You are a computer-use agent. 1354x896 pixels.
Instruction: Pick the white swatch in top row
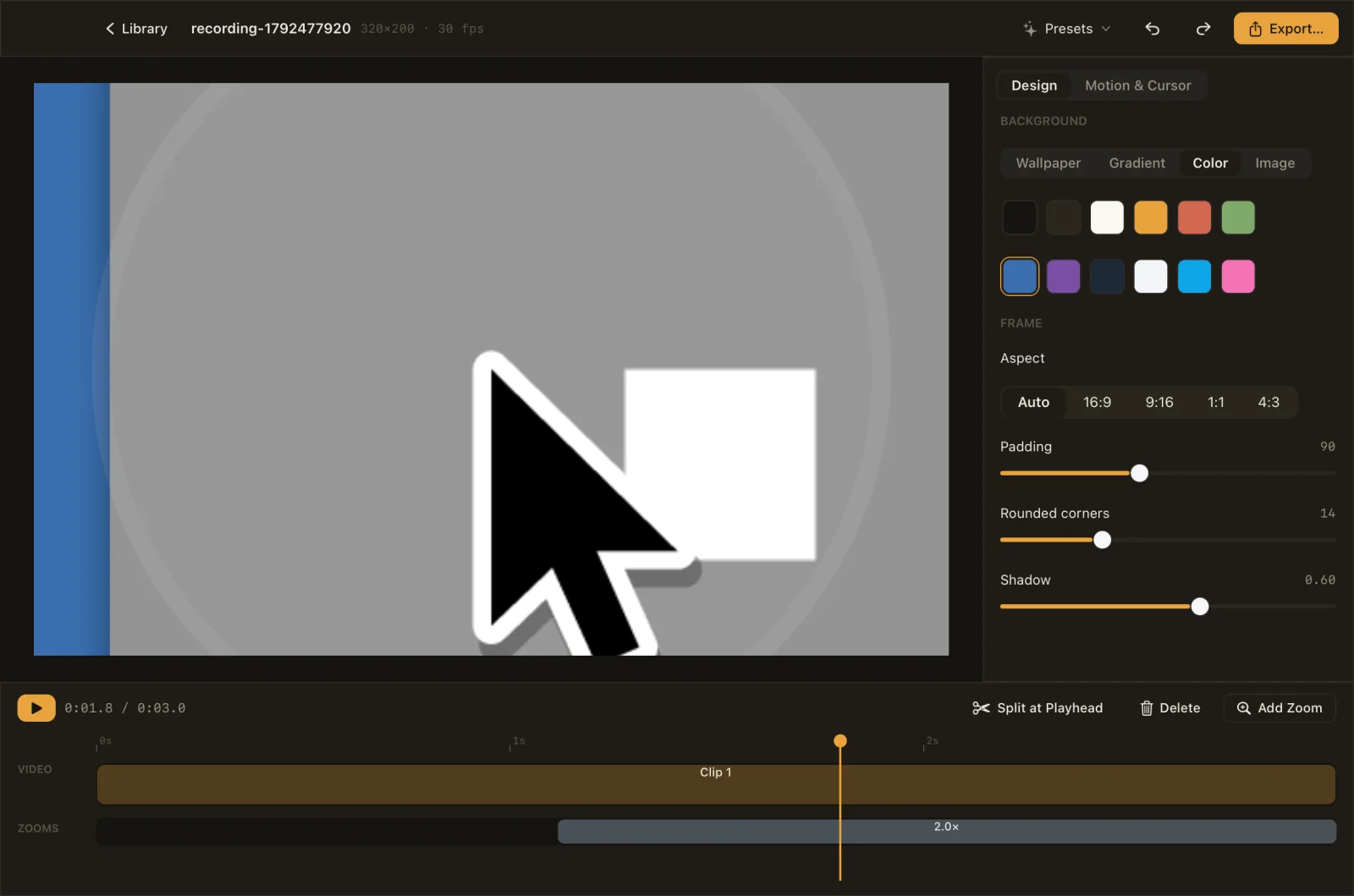pos(1107,217)
